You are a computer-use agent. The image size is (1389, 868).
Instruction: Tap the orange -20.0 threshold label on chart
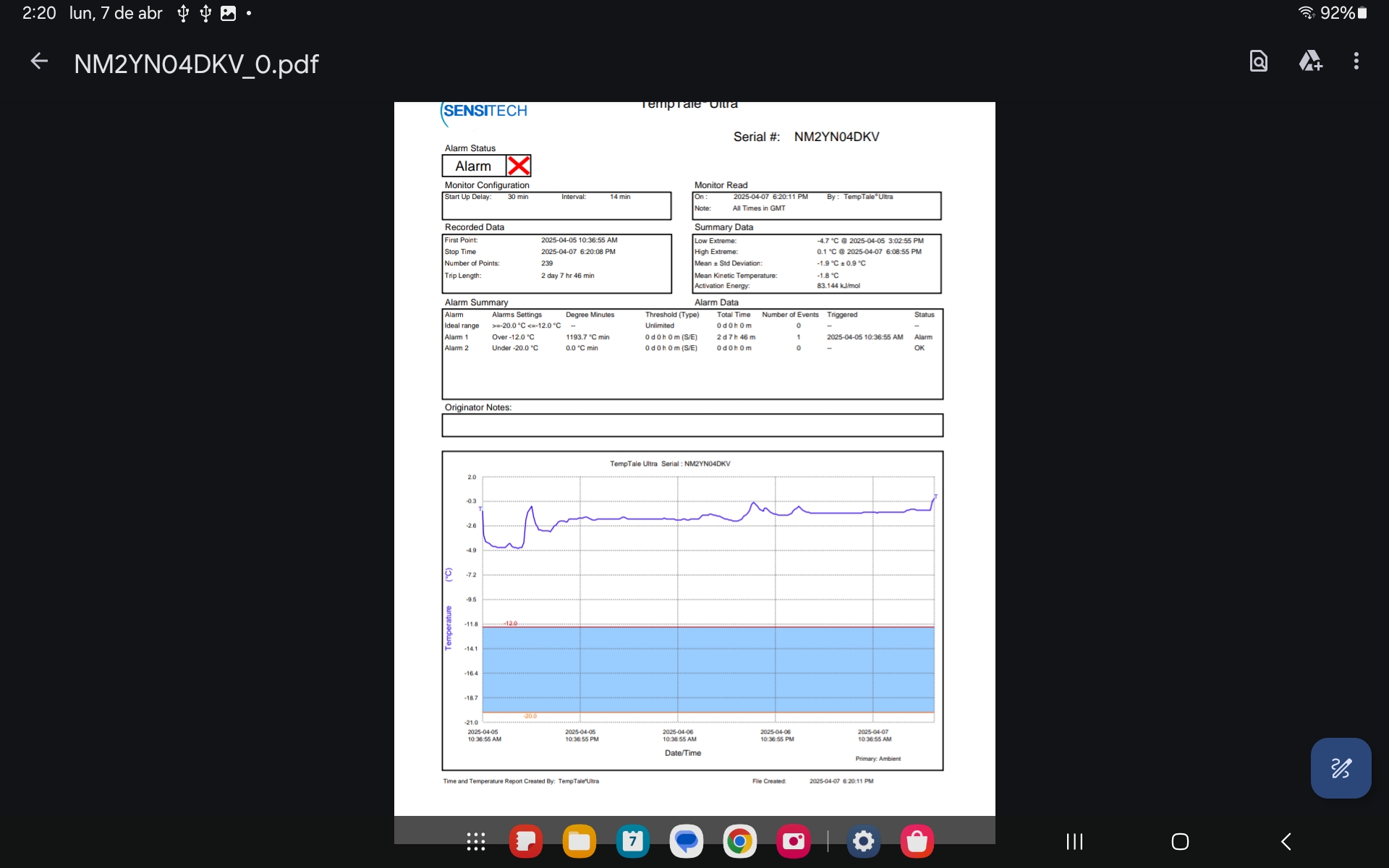530,716
